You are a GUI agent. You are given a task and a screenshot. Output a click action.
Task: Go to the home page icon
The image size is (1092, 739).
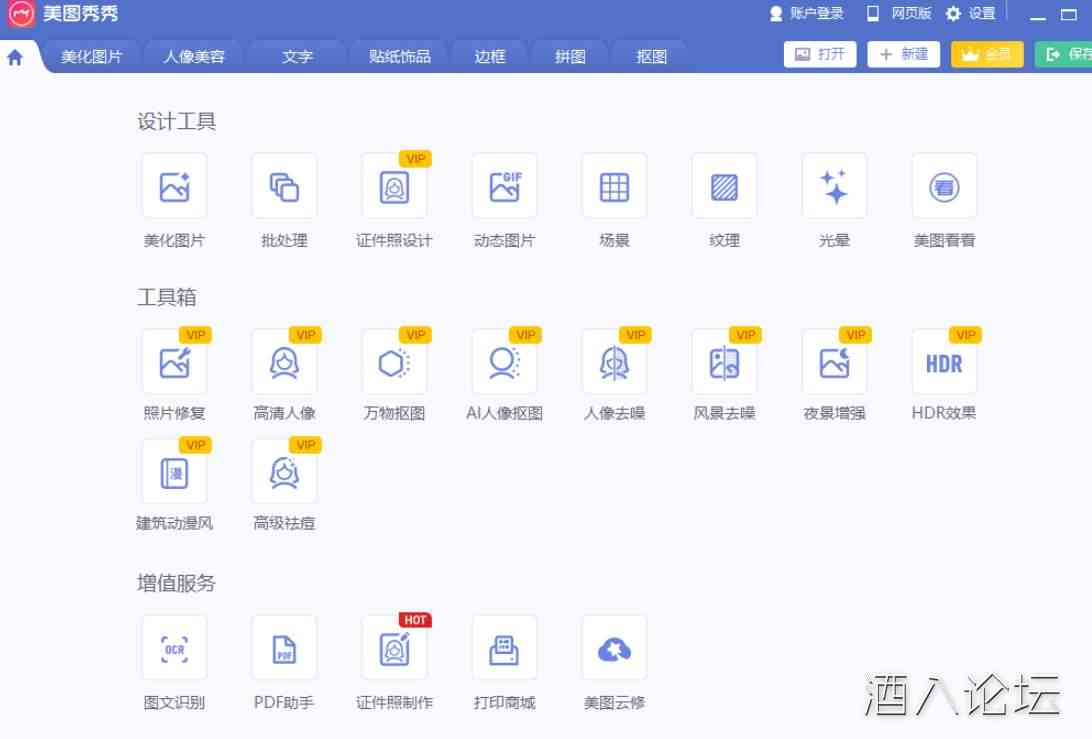coord(15,57)
